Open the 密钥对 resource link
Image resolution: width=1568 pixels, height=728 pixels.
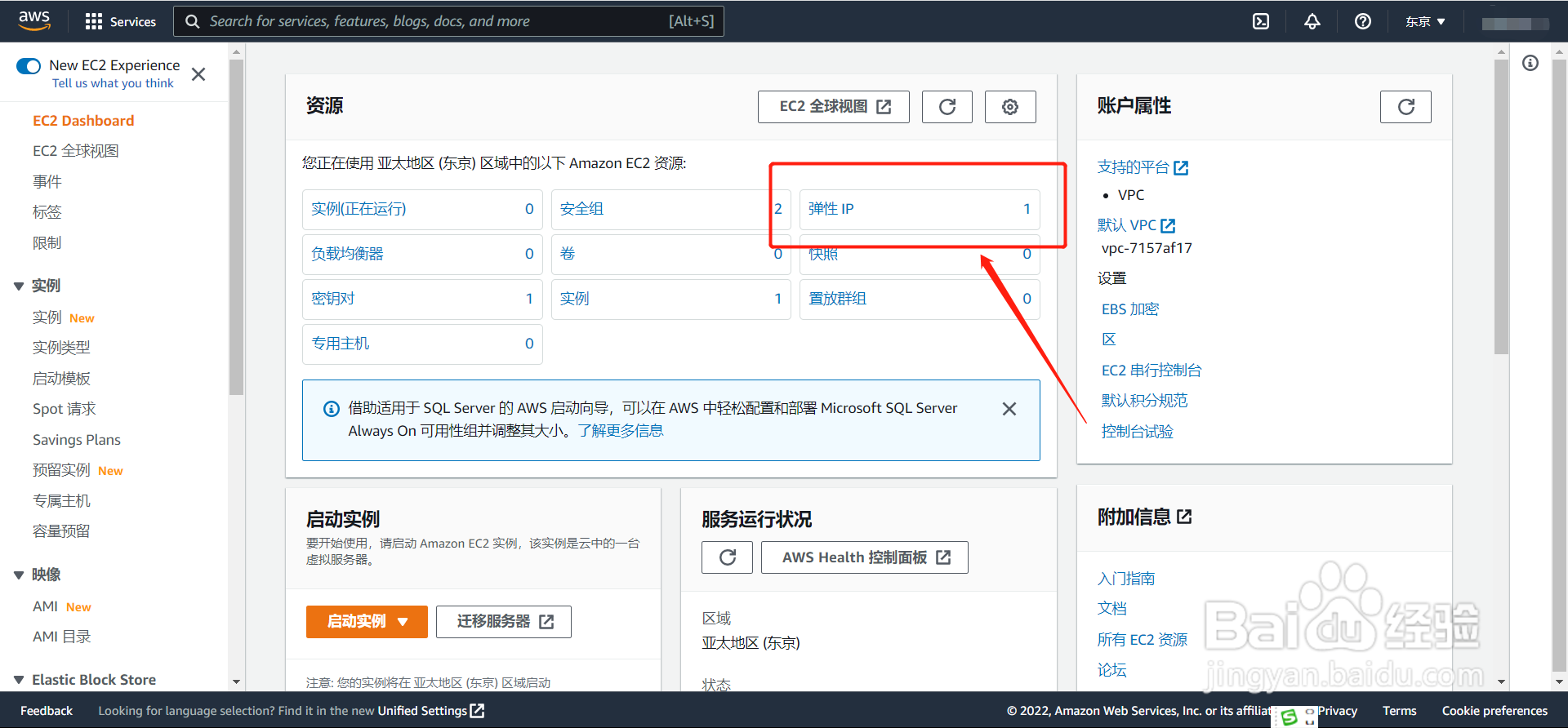pyautogui.click(x=332, y=299)
